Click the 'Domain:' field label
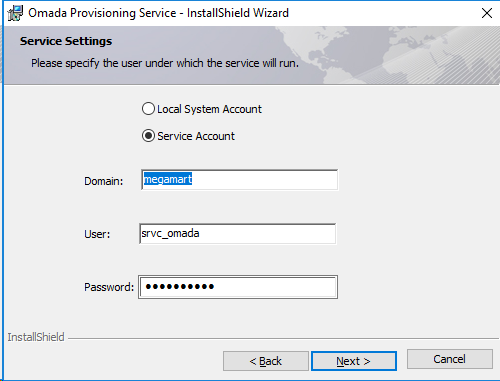500x381 pixels. pos(104,181)
